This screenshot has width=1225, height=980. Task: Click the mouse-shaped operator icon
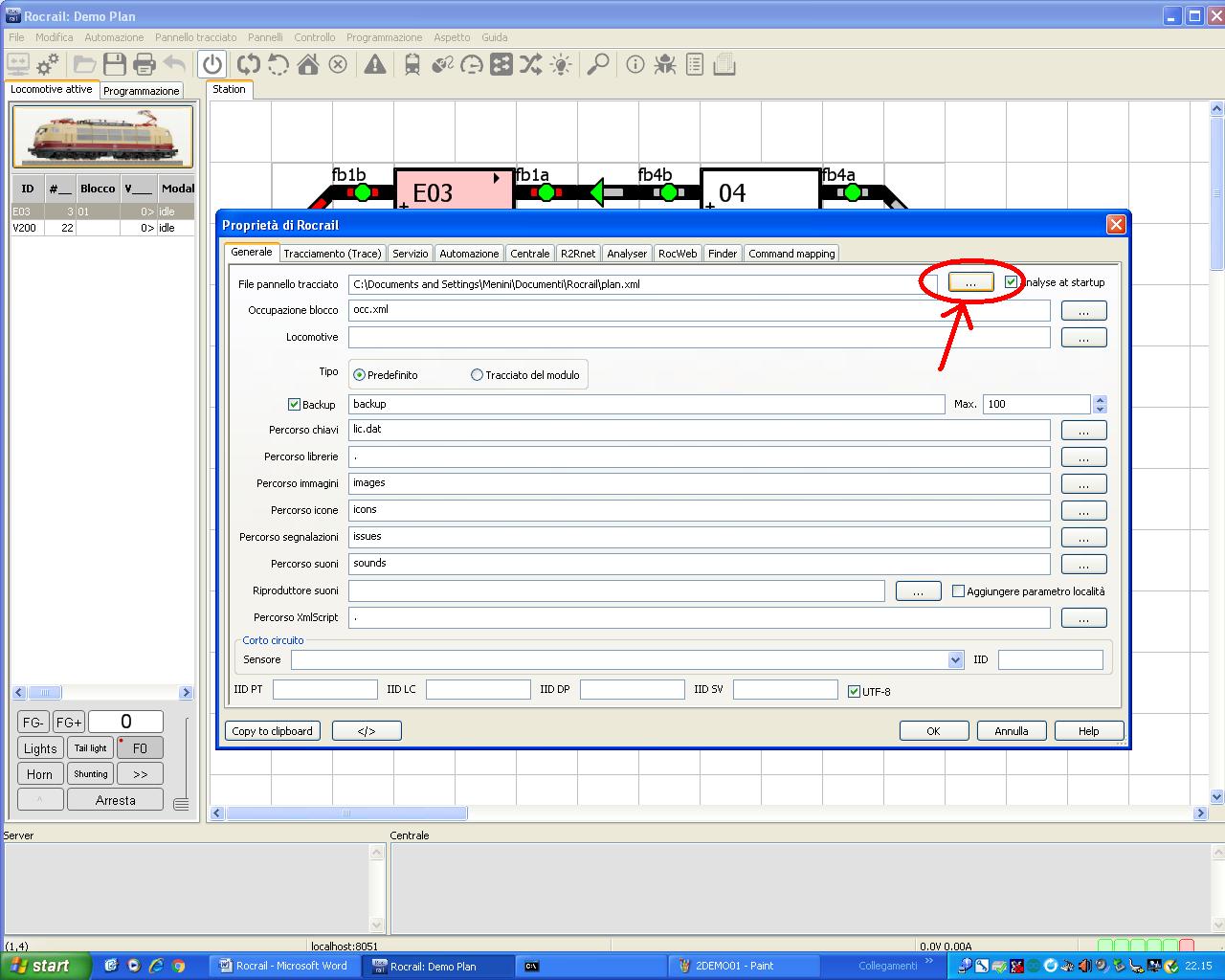point(442,64)
